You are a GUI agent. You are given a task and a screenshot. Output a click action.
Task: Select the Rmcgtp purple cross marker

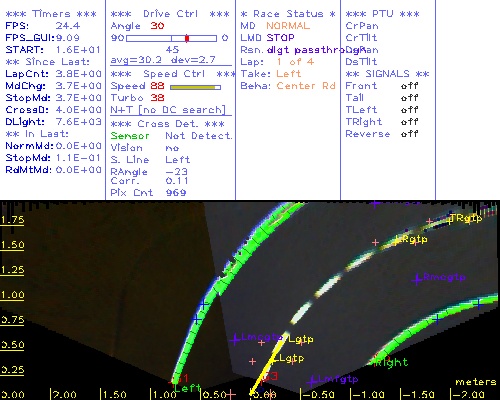click(417, 279)
